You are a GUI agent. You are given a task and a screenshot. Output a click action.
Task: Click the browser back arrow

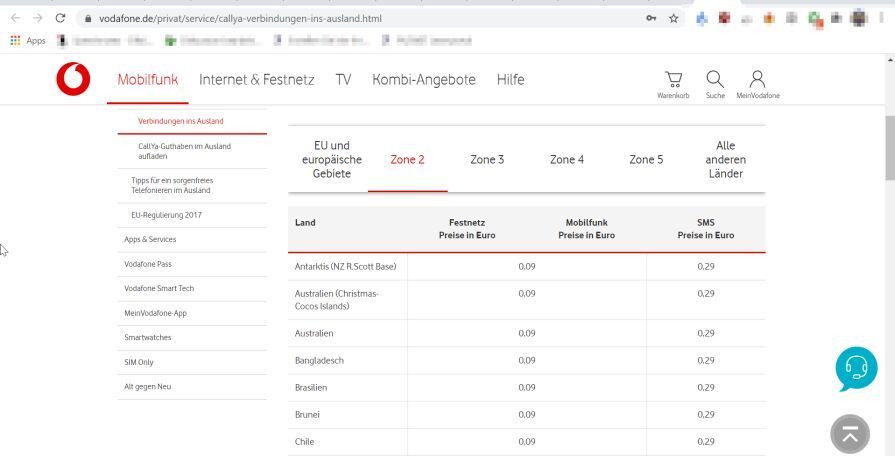tap(15, 18)
